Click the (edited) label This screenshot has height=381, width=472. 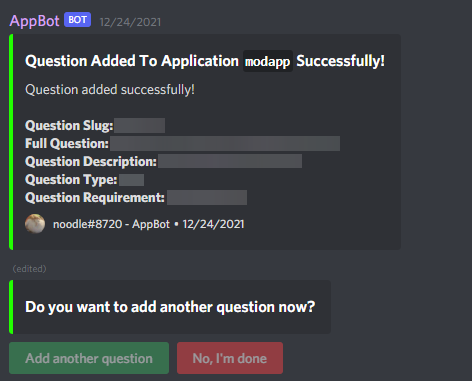point(29,269)
